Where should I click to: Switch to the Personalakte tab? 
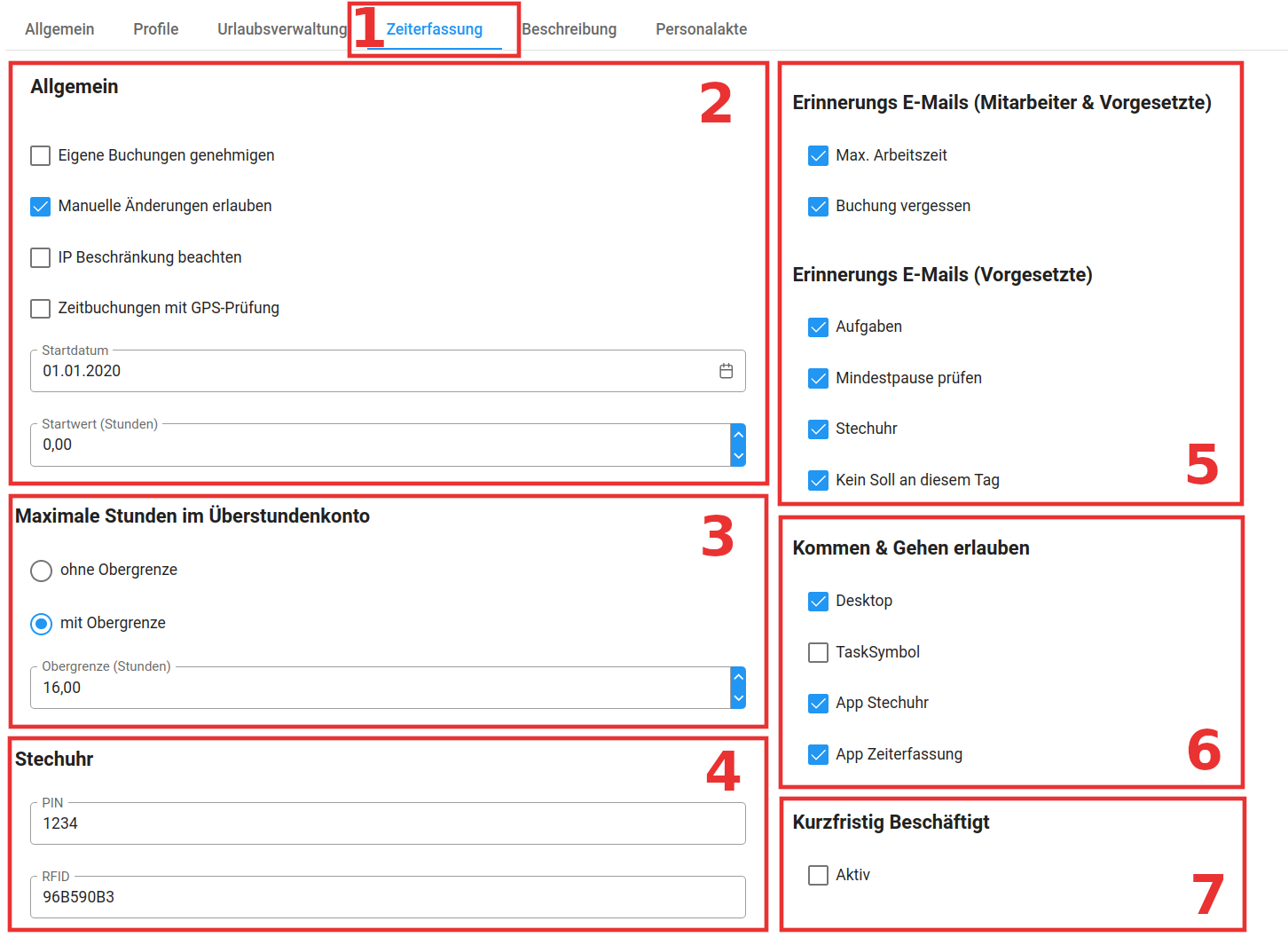tap(702, 29)
